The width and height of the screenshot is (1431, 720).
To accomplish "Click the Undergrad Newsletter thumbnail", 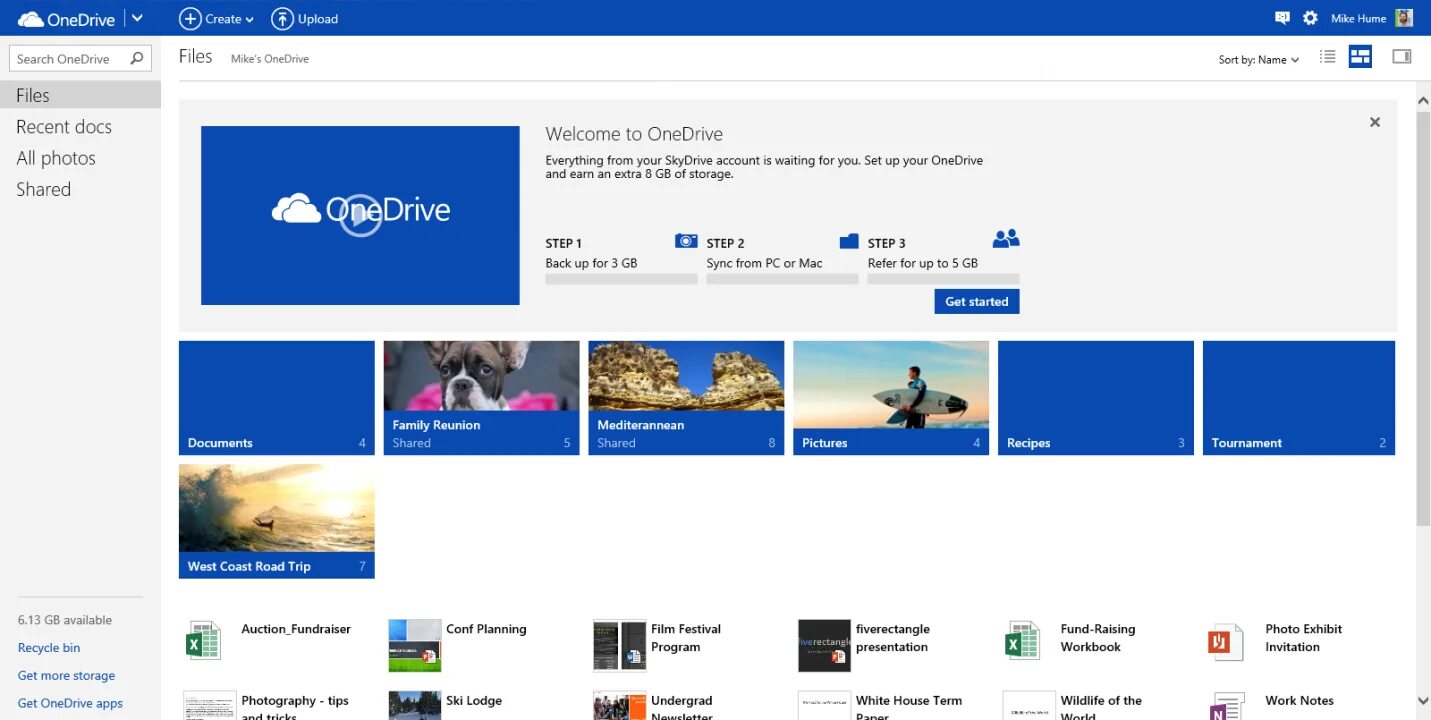I will pos(620,705).
